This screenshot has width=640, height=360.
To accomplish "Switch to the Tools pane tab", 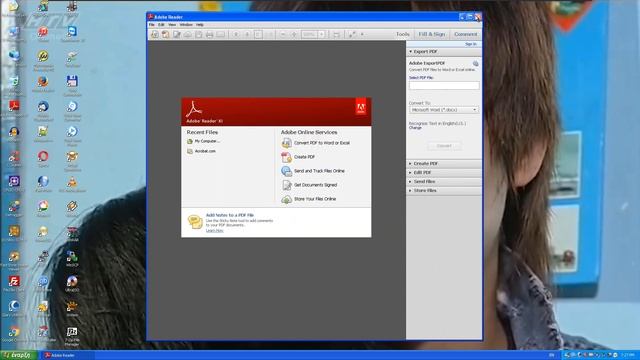I will [x=402, y=34].
